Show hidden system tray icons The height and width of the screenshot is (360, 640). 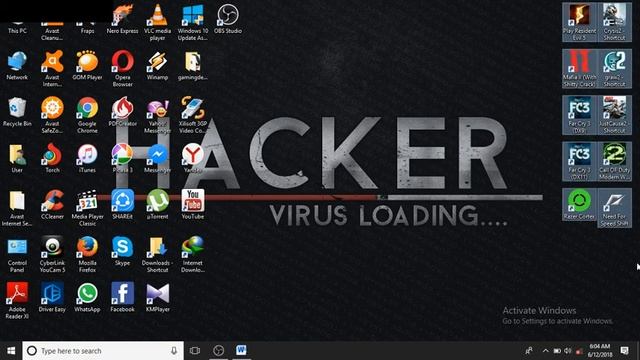point(545,351)
